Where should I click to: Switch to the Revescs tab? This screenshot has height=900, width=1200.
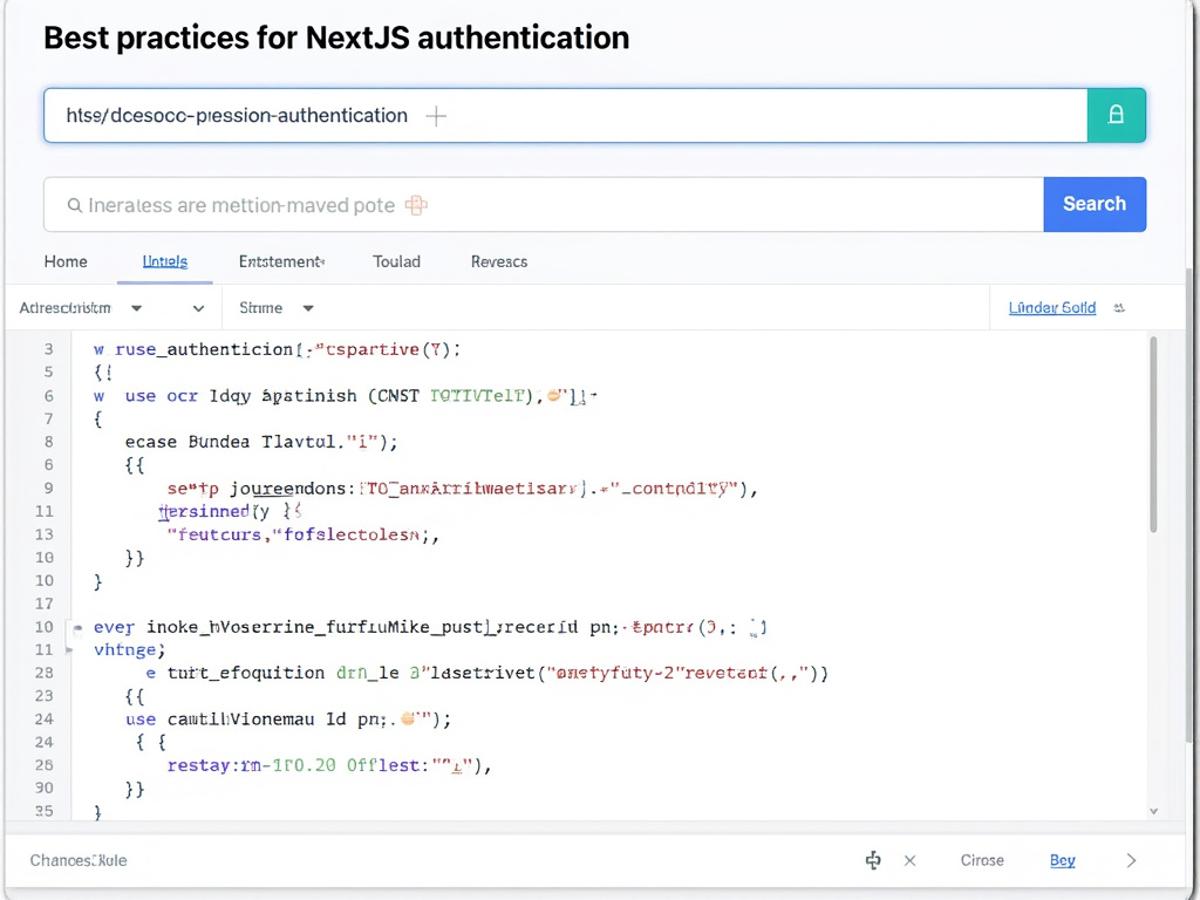point(498,262)
